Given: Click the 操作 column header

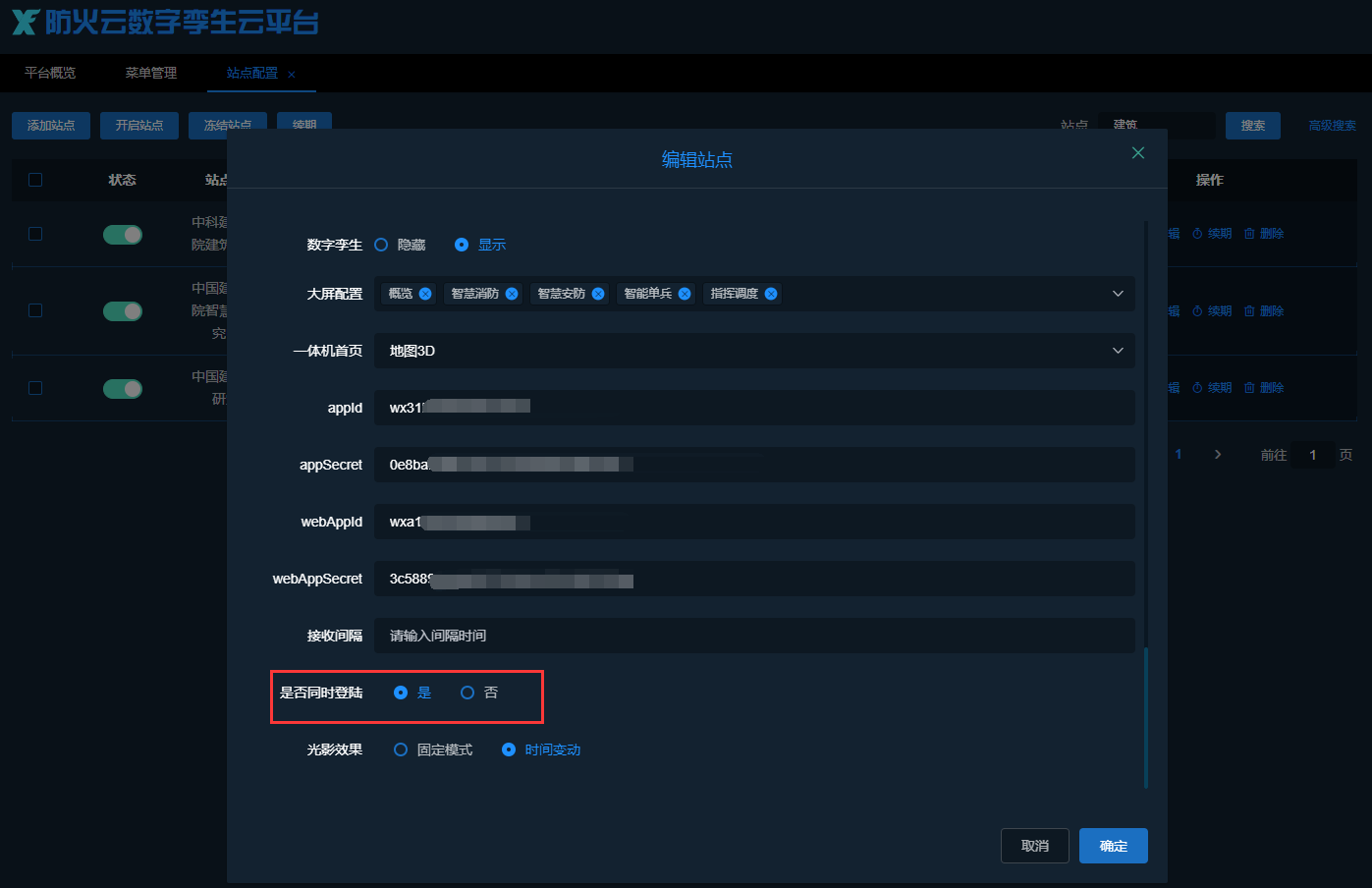Looking at the screenshot, I should tap(1210, 180).
